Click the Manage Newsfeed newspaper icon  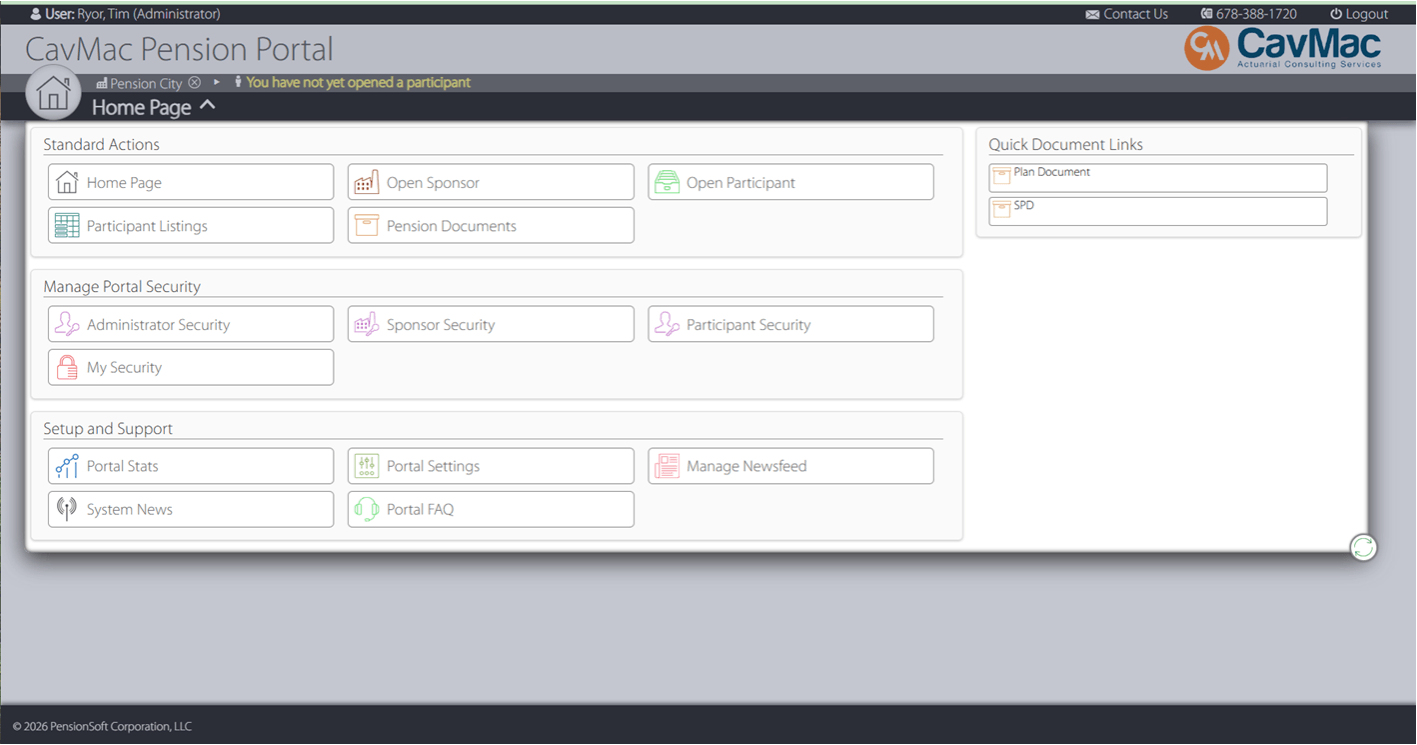pos(667,466)
